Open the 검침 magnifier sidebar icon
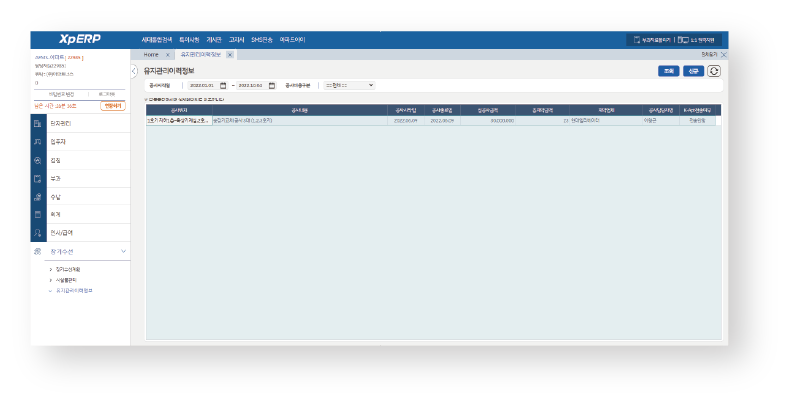This screenshot has width=790, height=406. tap(38, 161)
